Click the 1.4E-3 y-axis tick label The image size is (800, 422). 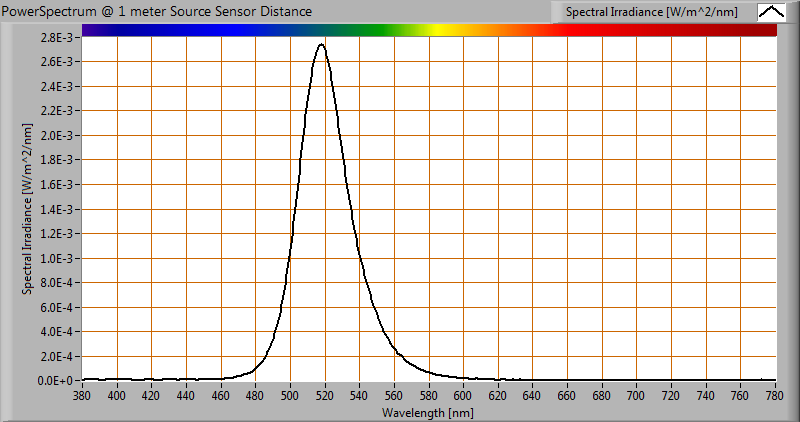pos(55,209)
